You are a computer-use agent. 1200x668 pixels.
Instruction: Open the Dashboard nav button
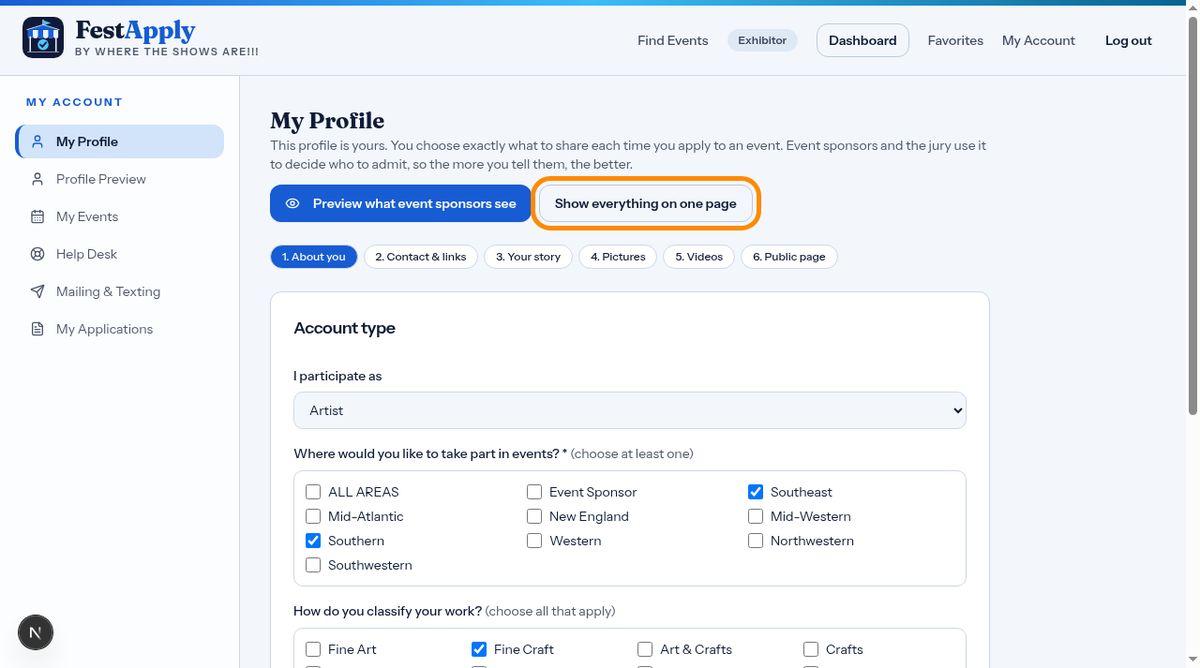point(863,40)
